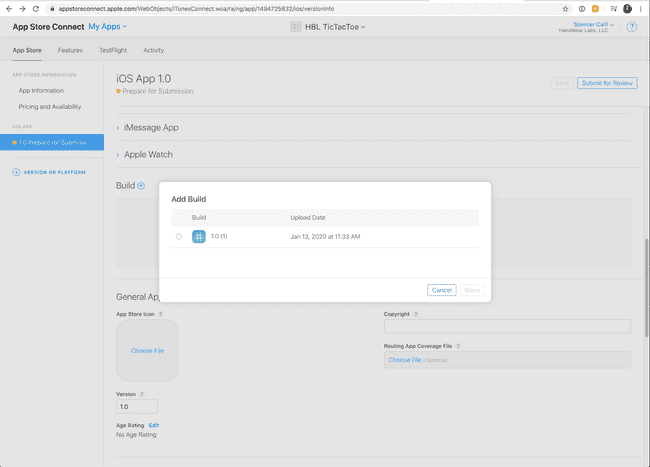Click the Add Build dialog title
The height and width of the screenshot is (467, 650).
(189, 199)
